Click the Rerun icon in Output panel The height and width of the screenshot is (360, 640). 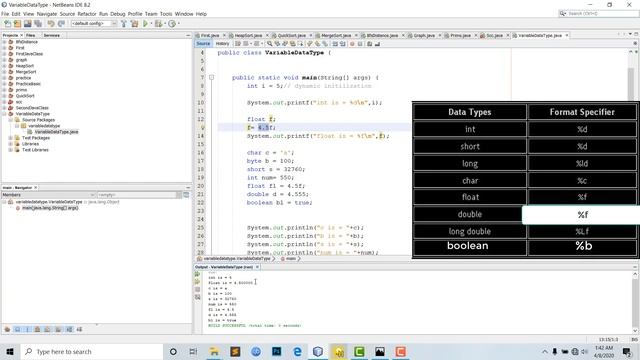[198, 274]
